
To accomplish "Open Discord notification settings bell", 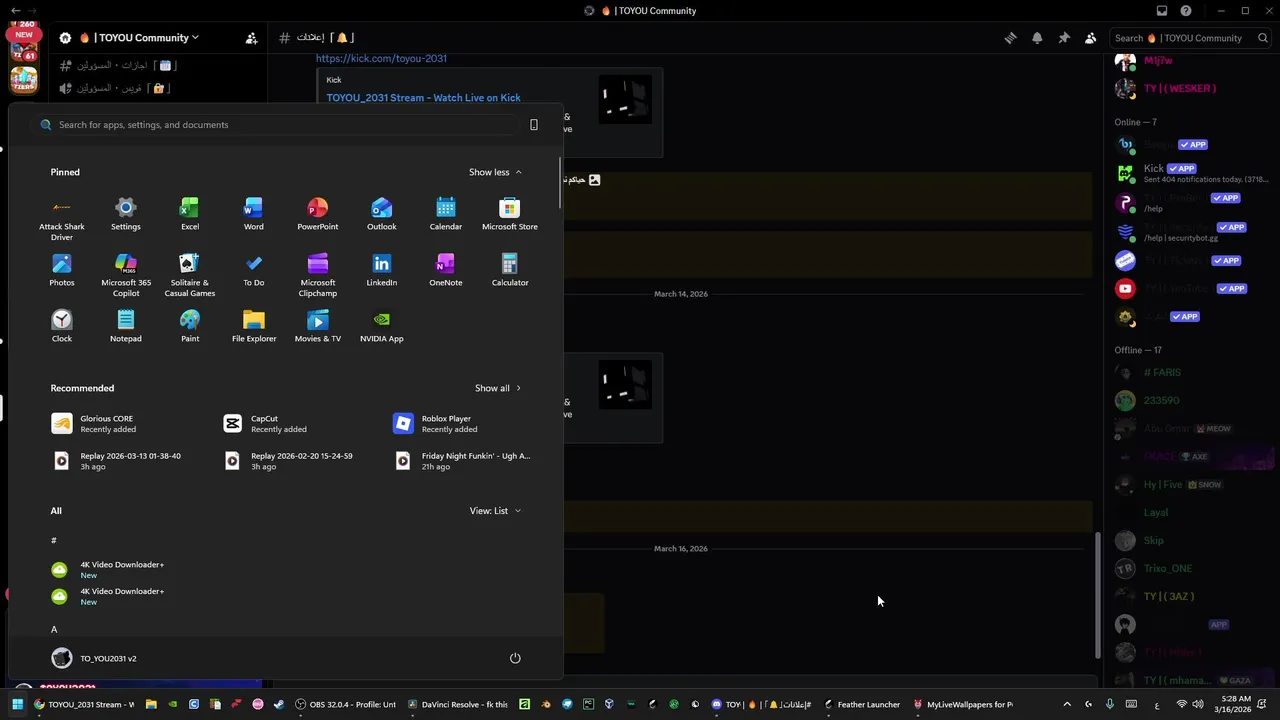I will click(1037, 38).
